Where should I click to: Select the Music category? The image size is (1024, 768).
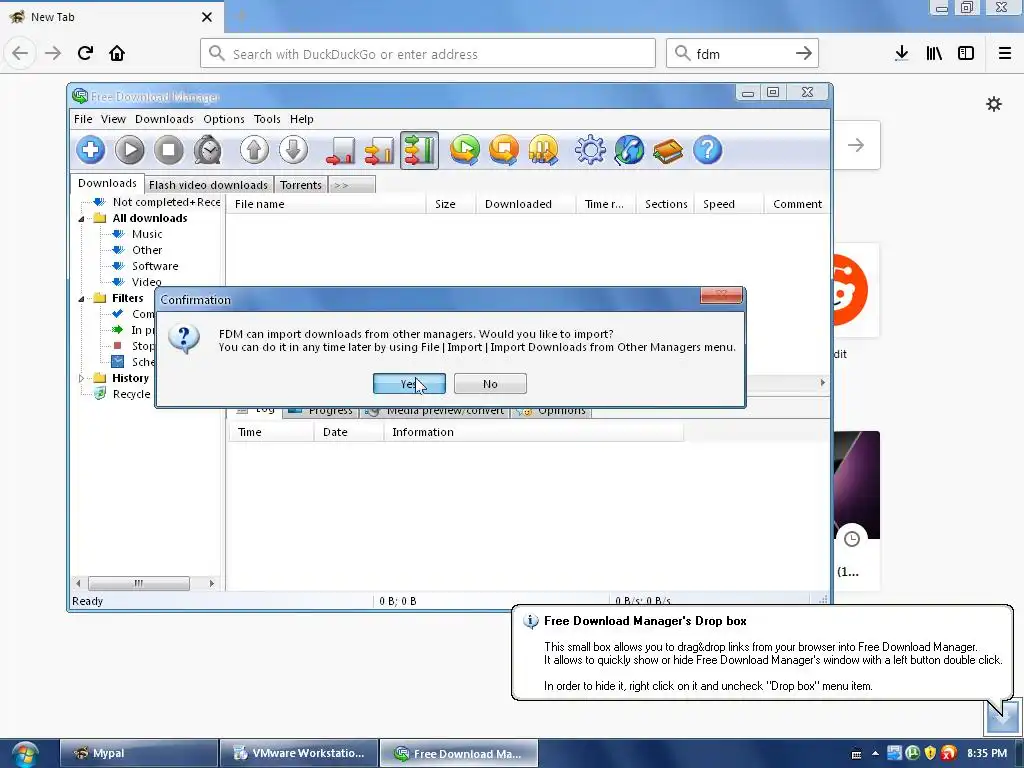[147, 234]
